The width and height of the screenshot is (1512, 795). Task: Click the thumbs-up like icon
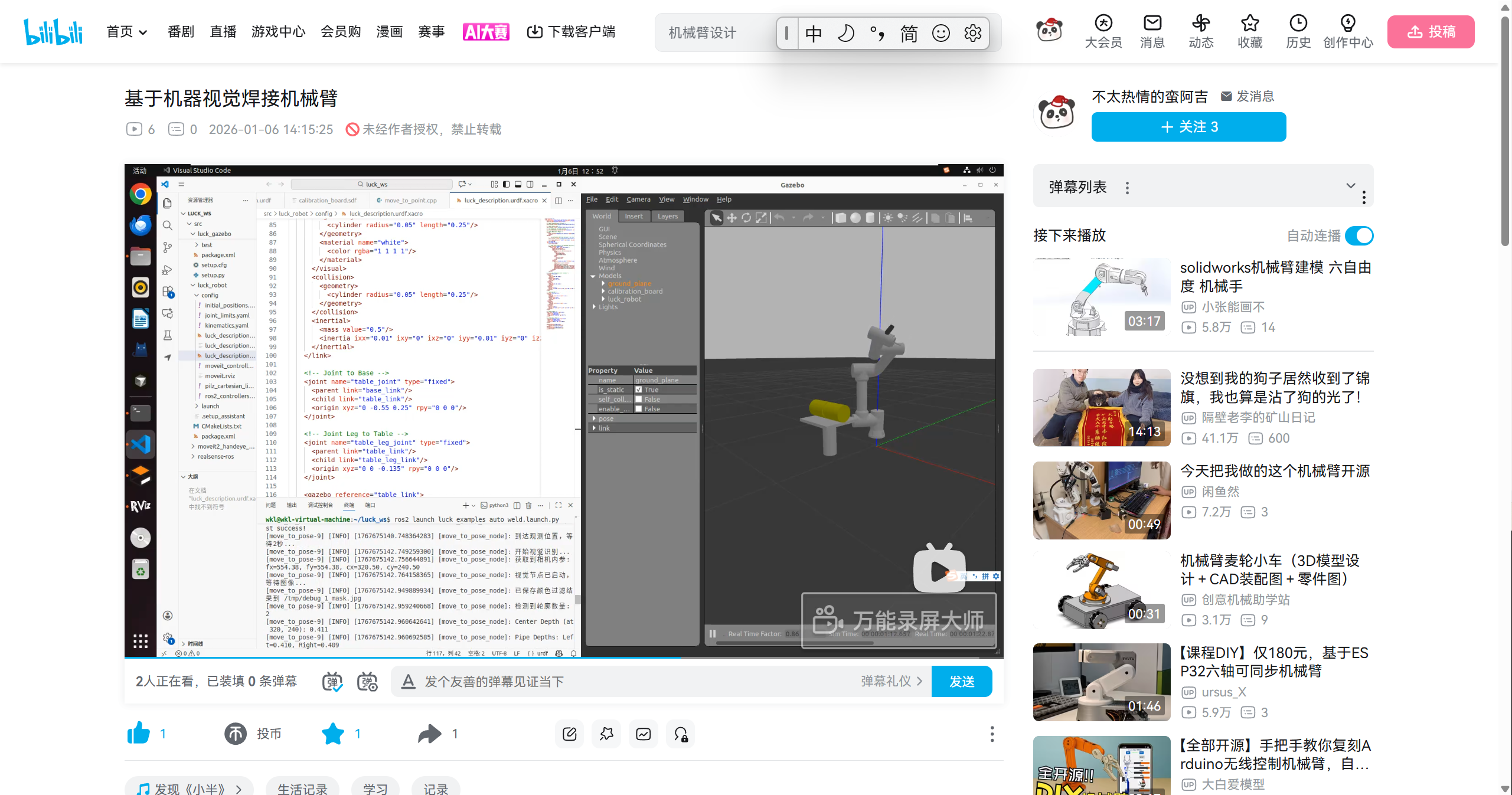[139, 734]
